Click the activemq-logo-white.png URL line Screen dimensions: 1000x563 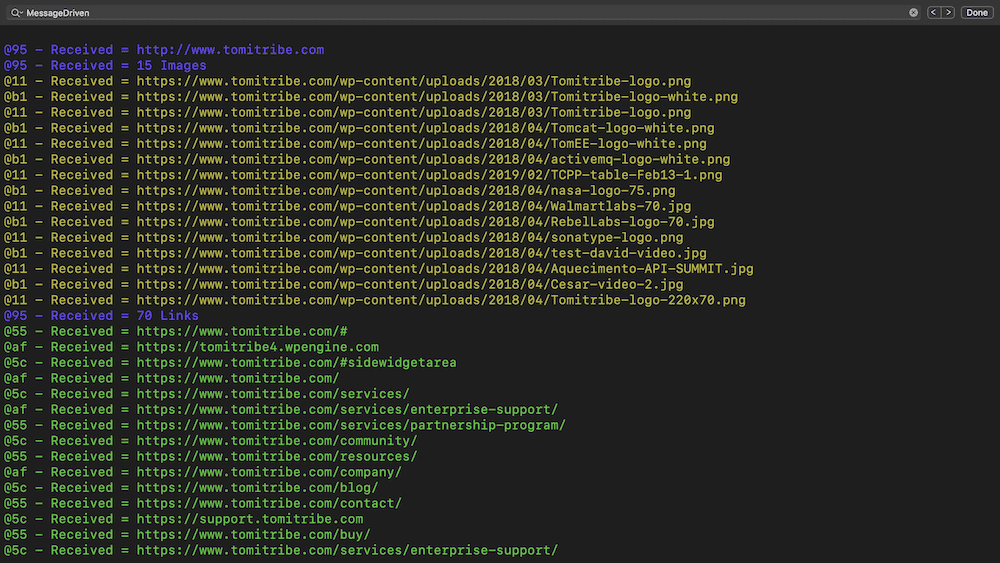(x=367, y=159)
